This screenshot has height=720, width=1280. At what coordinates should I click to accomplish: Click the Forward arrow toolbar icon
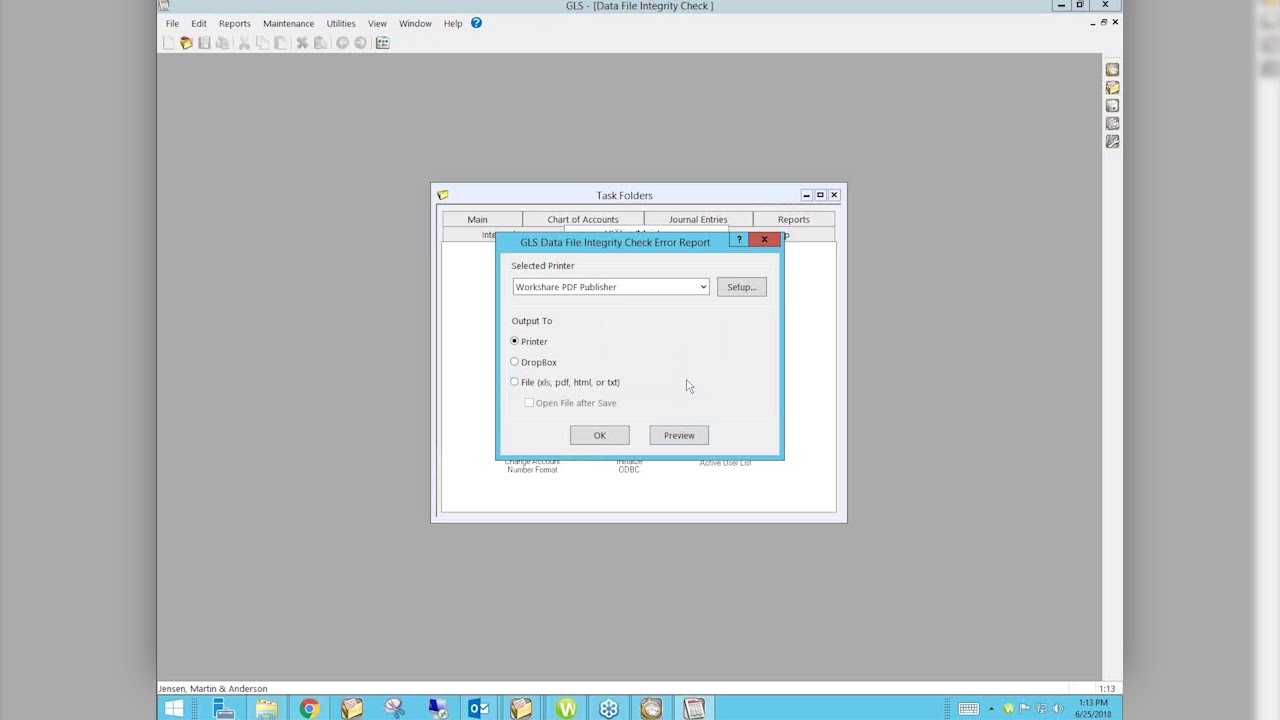coord(360,43)
